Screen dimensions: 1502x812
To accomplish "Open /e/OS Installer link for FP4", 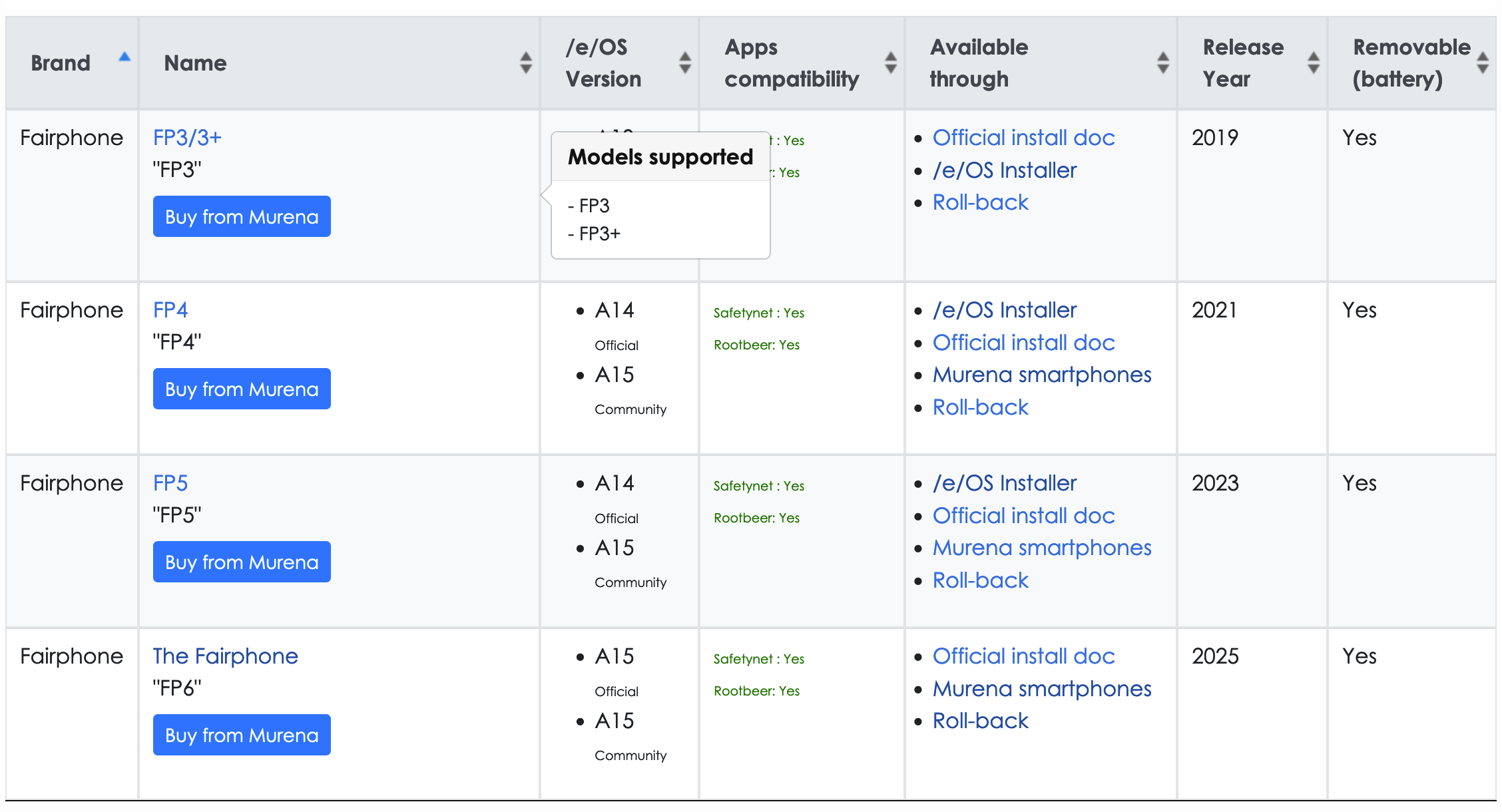I will (1005, 310).
